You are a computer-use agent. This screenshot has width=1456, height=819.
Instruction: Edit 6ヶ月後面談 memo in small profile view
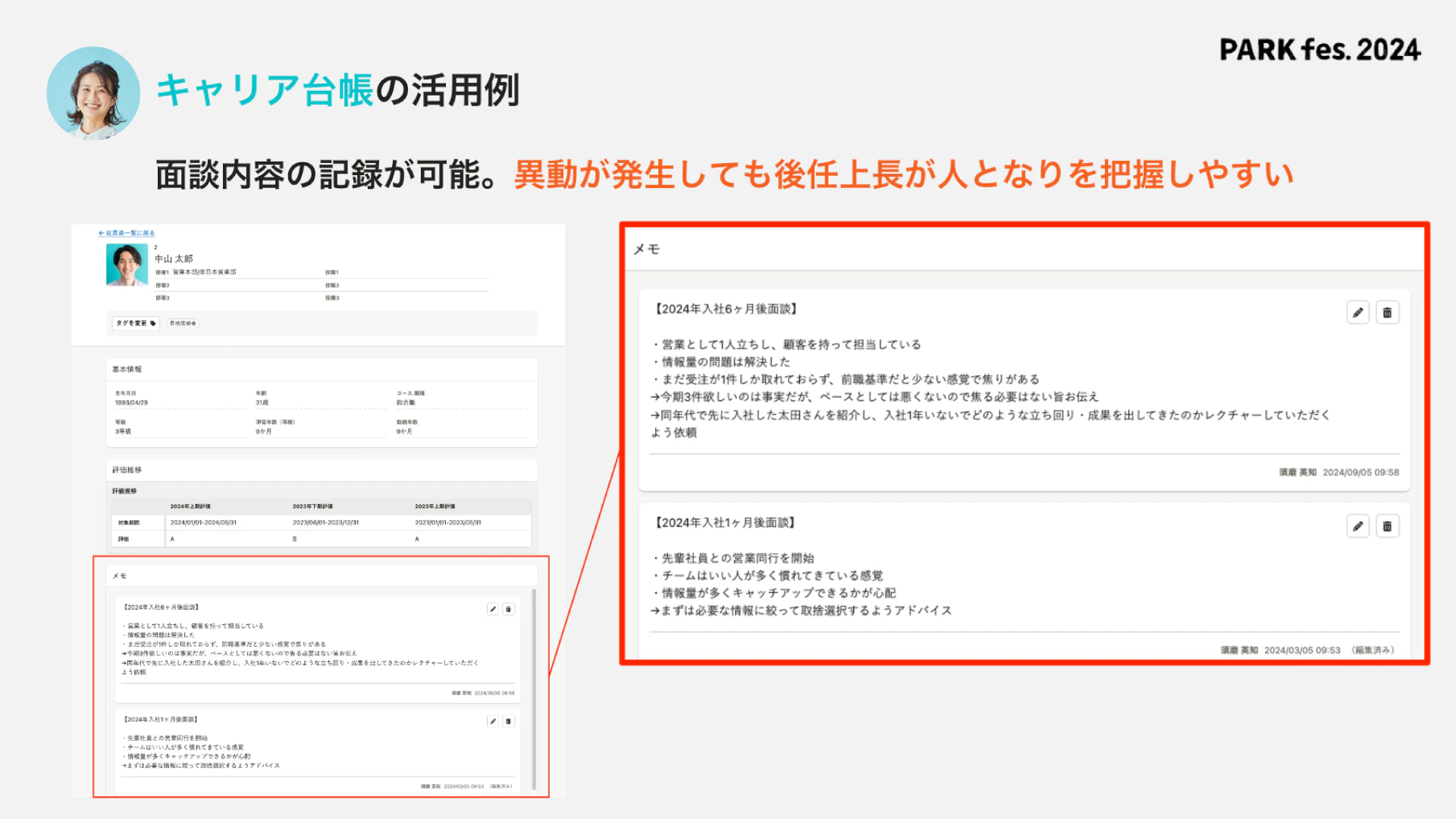tap(493, 609)
